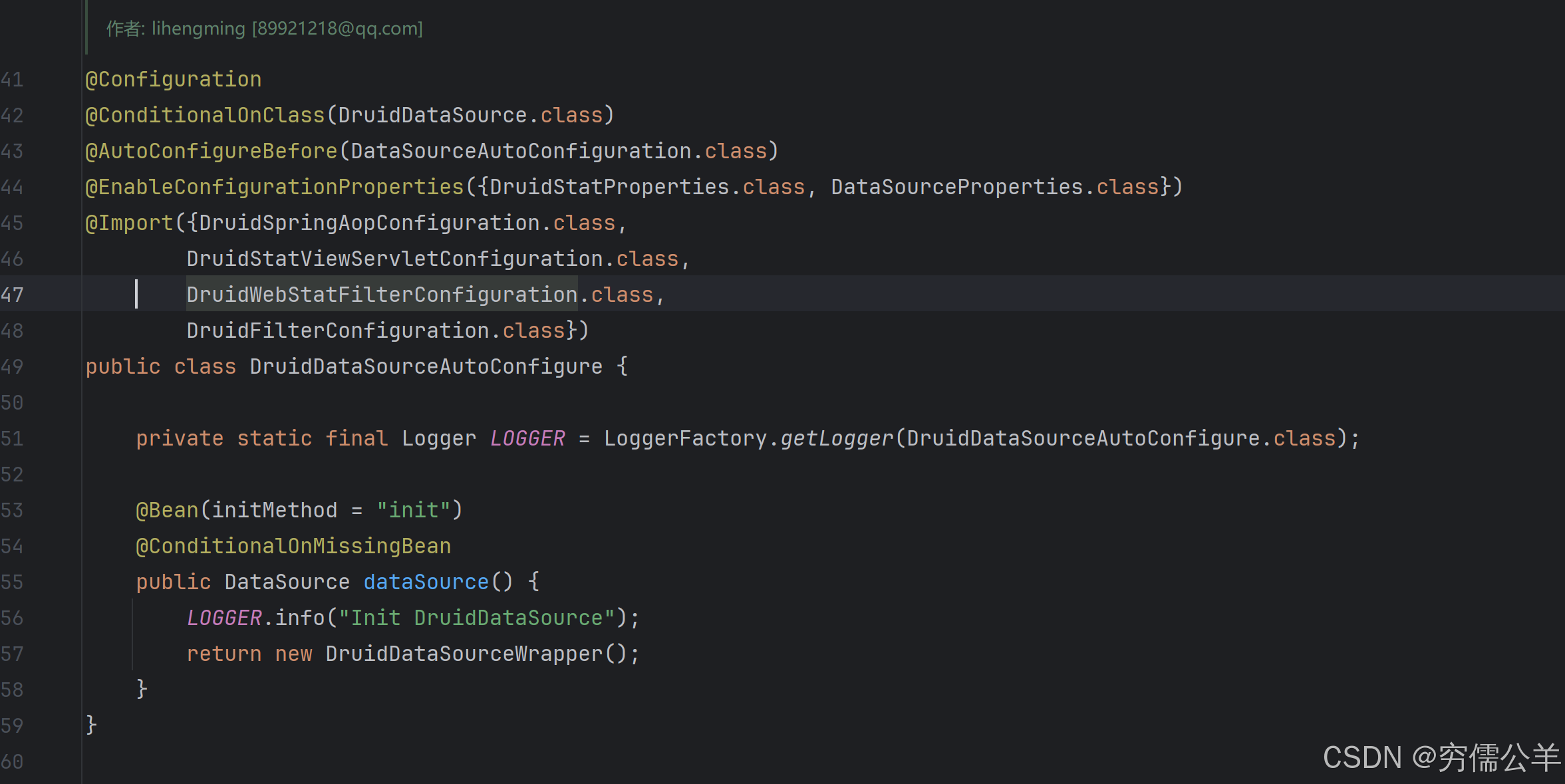Click the getLogger method call
1565x784 pixels.
point(837,439)
